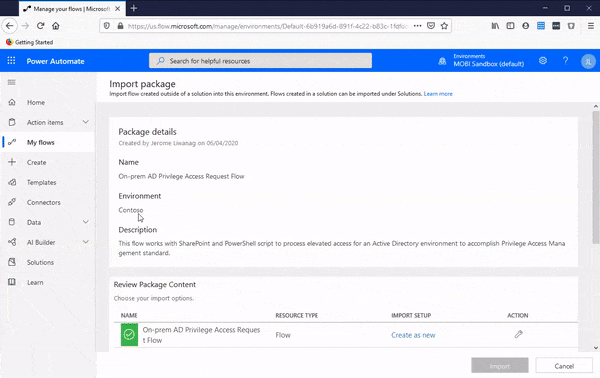Image resolution: width=600 pixels, height=378 pixels.
Task: Click the Cancel button
Action: pos(564,366)
